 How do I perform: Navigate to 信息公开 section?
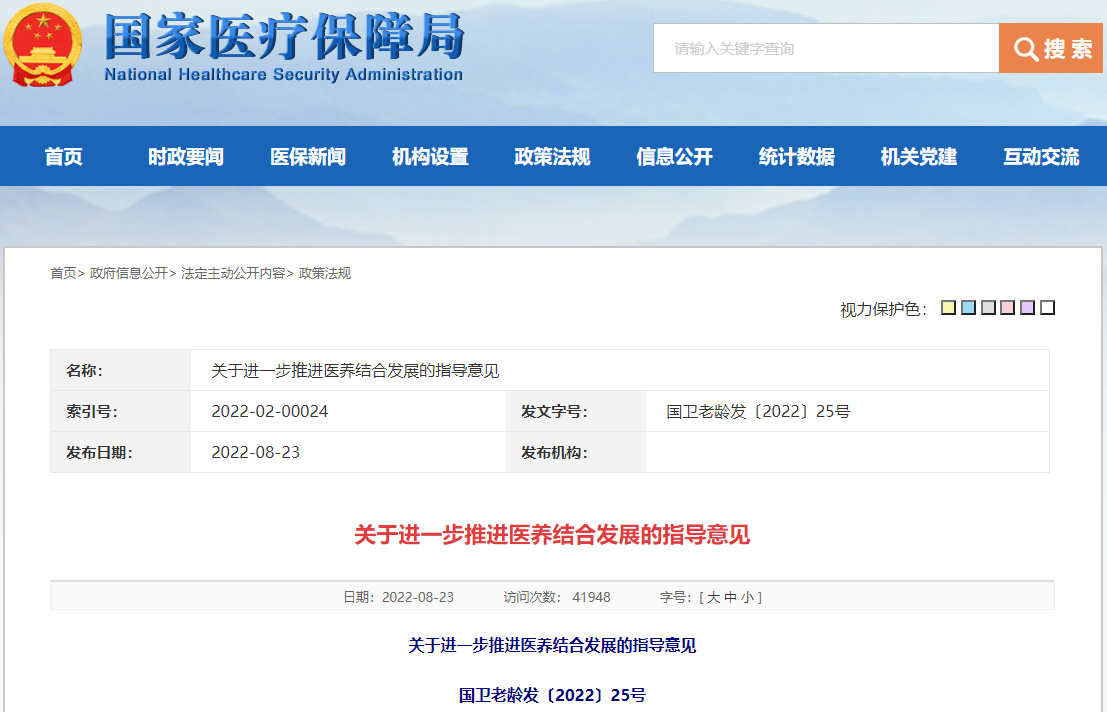674,157
